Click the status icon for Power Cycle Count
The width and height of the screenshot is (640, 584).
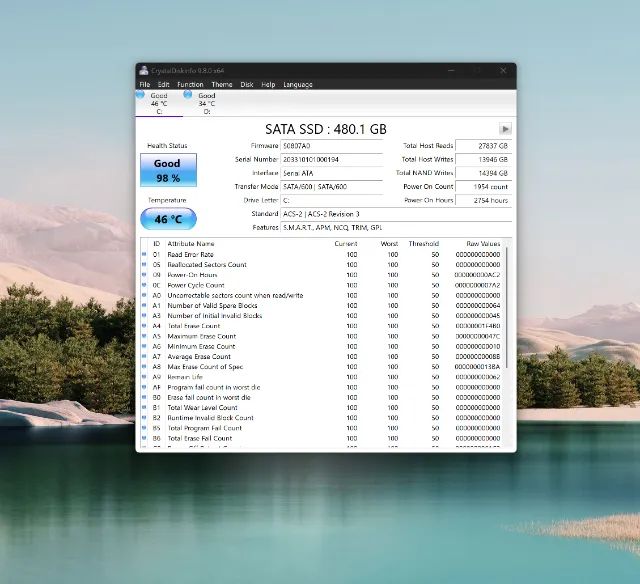[x=144, y=285]
